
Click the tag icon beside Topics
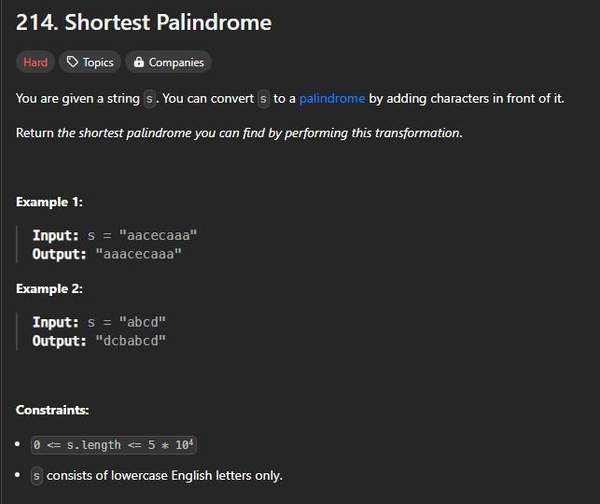click(x=72, y=62)
